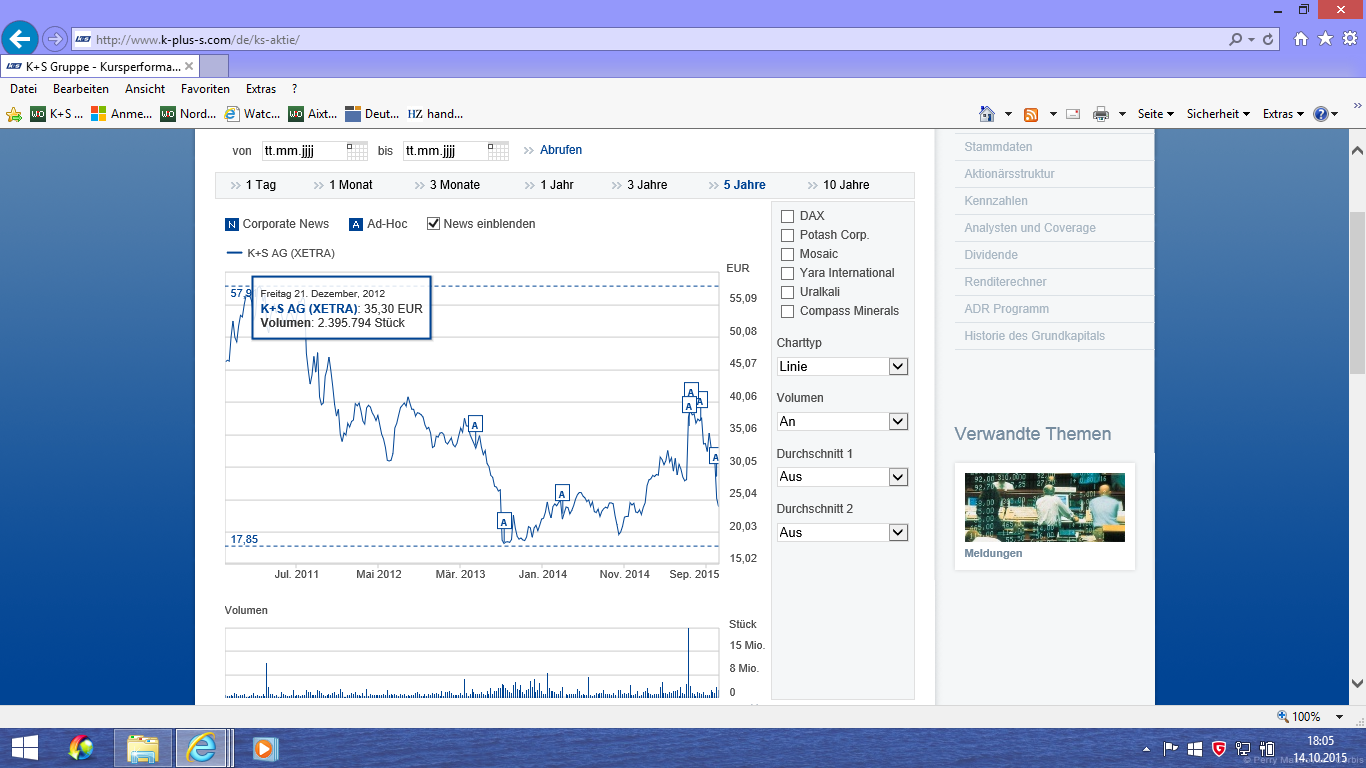Open the Deut... favorites bookmark
Image resolution: width=1366 pixels, height=768 pixels.
pos(372,114)
